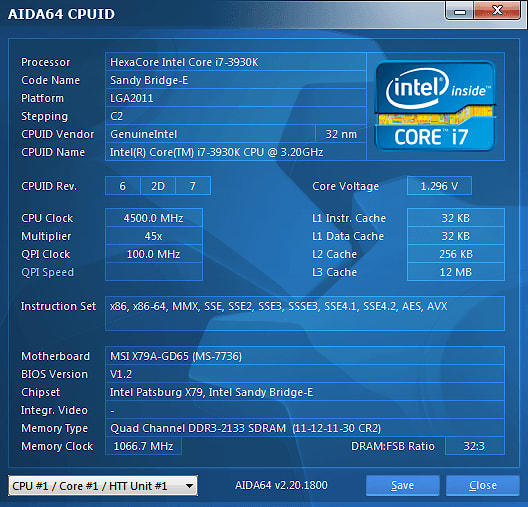The height and width of the screenshot is (507, 528).
Task: Select the CPU #1 / Core #1 combo box
Action: tap(103, 485)
